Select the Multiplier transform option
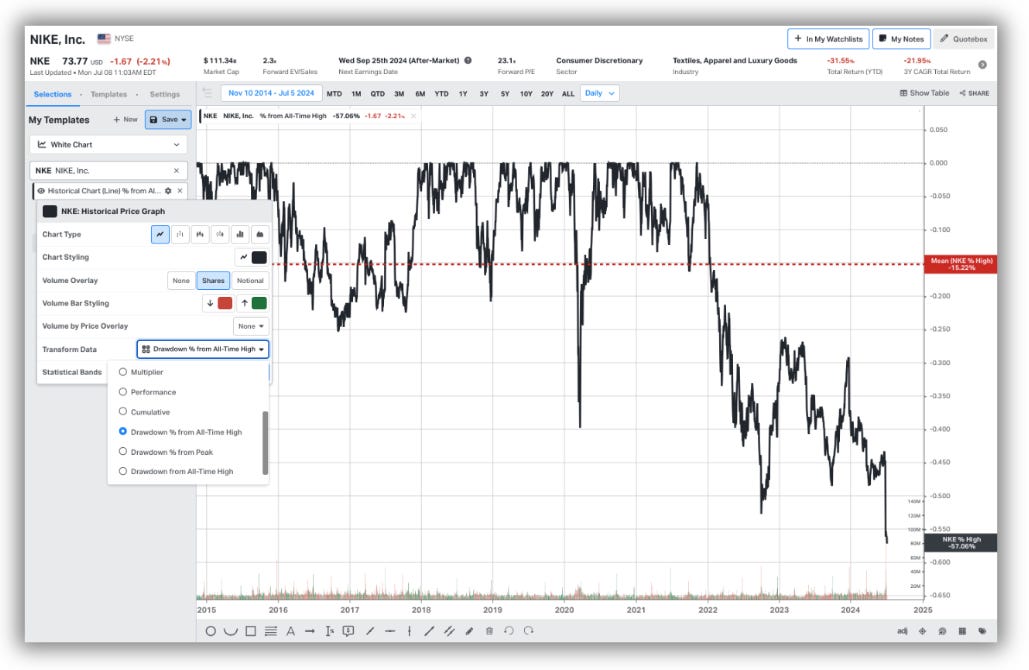1029x670 pixels. click(140, 372)
